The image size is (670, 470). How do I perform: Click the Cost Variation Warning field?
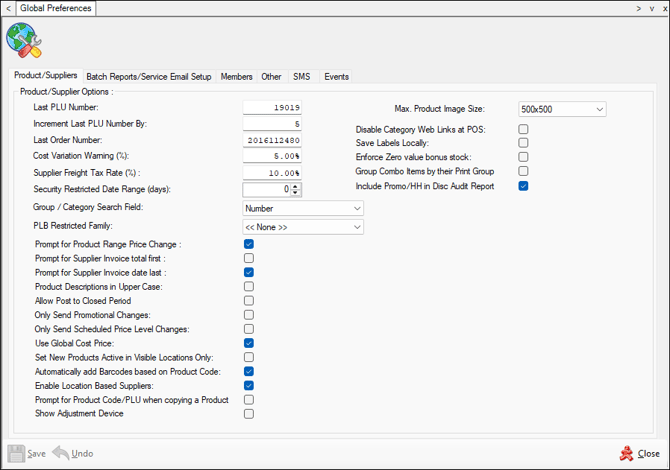(x=272, y=156)
